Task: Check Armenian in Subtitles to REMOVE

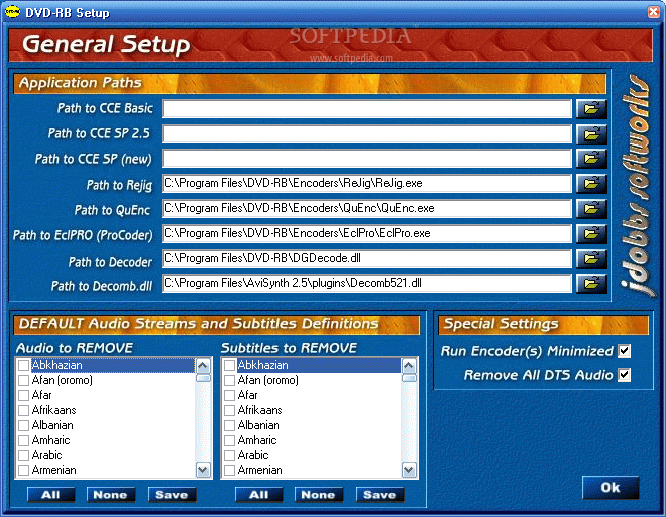Action: (x=230, y=470)
